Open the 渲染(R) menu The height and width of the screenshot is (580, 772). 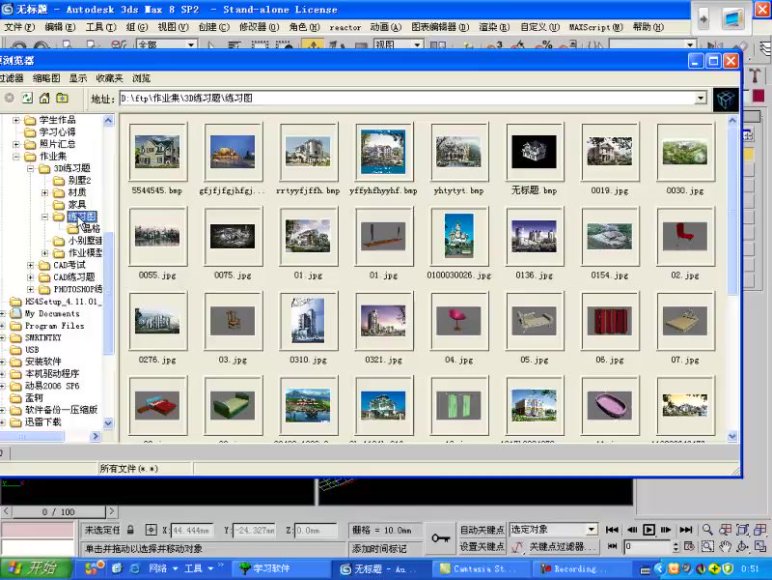click(x=494, y=27)
